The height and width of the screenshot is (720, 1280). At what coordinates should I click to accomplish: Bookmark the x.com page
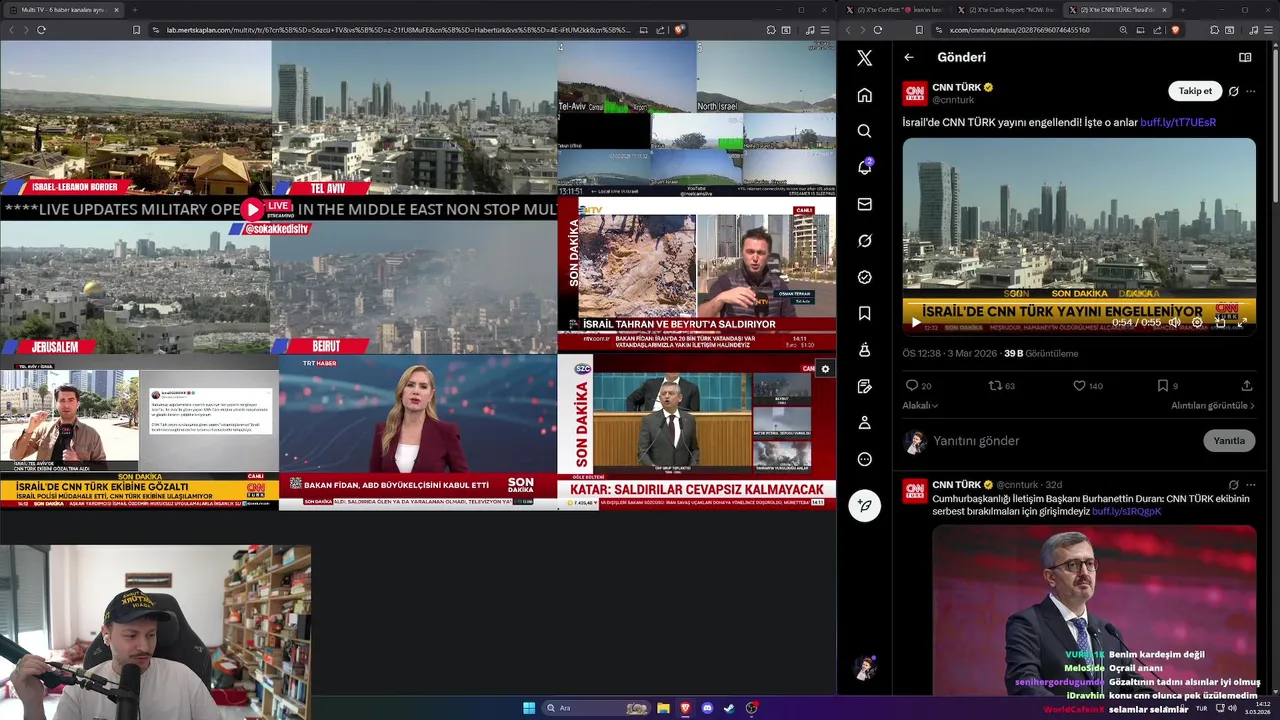click(x=919, y=30)
